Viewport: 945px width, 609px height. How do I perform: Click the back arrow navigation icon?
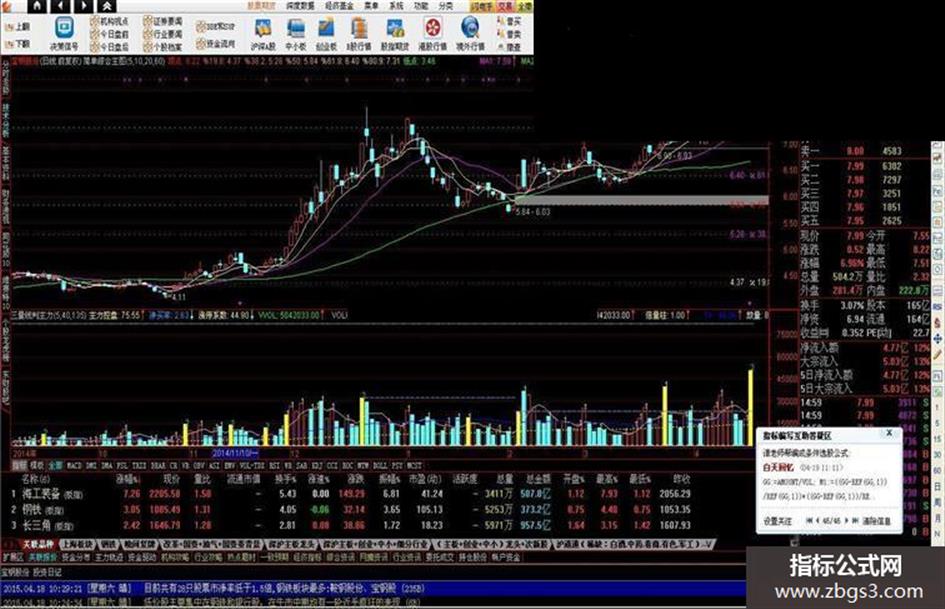coord(61,6)
